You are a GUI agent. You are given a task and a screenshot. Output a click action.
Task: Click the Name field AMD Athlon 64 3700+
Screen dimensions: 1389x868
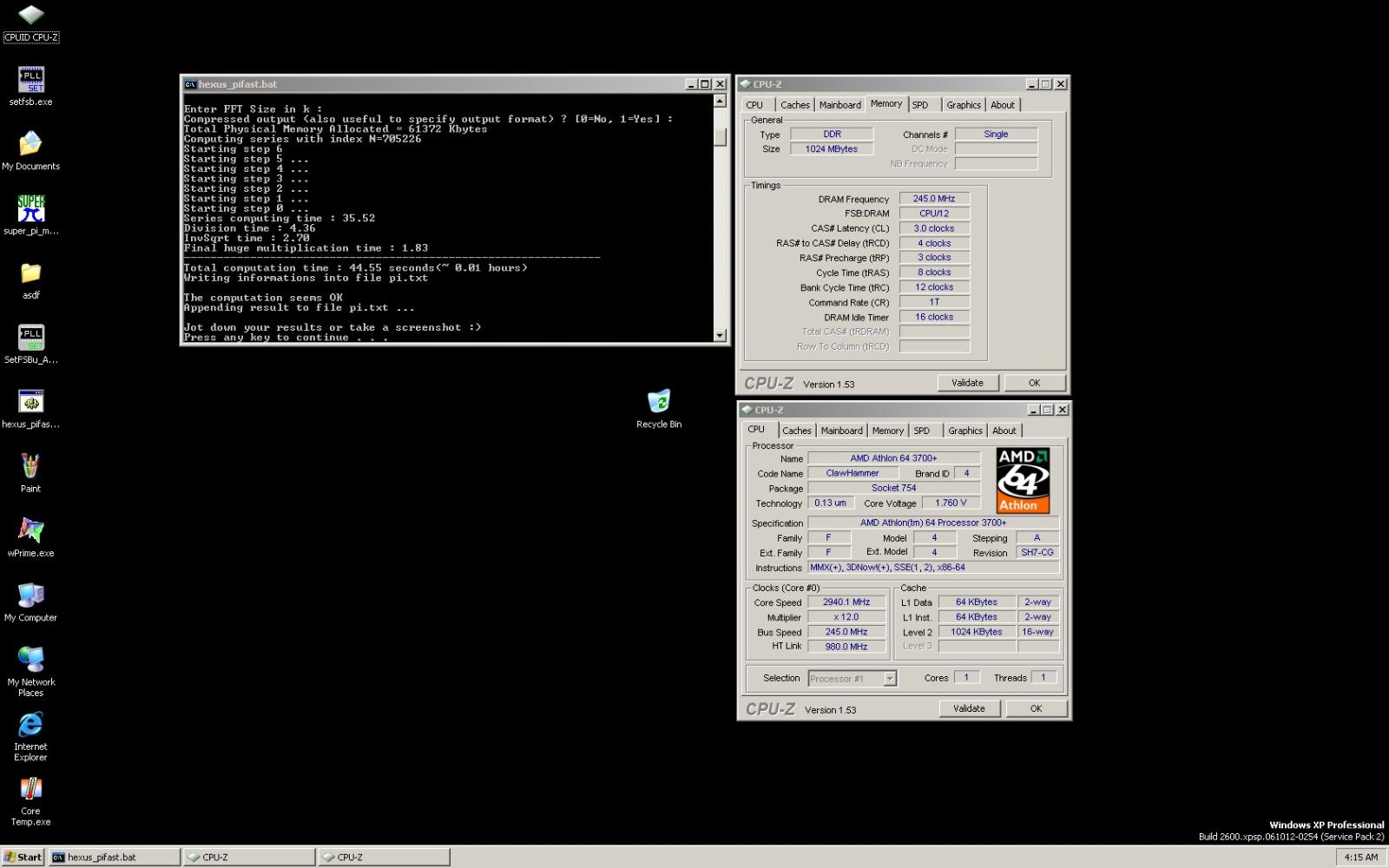click(894, 457)
